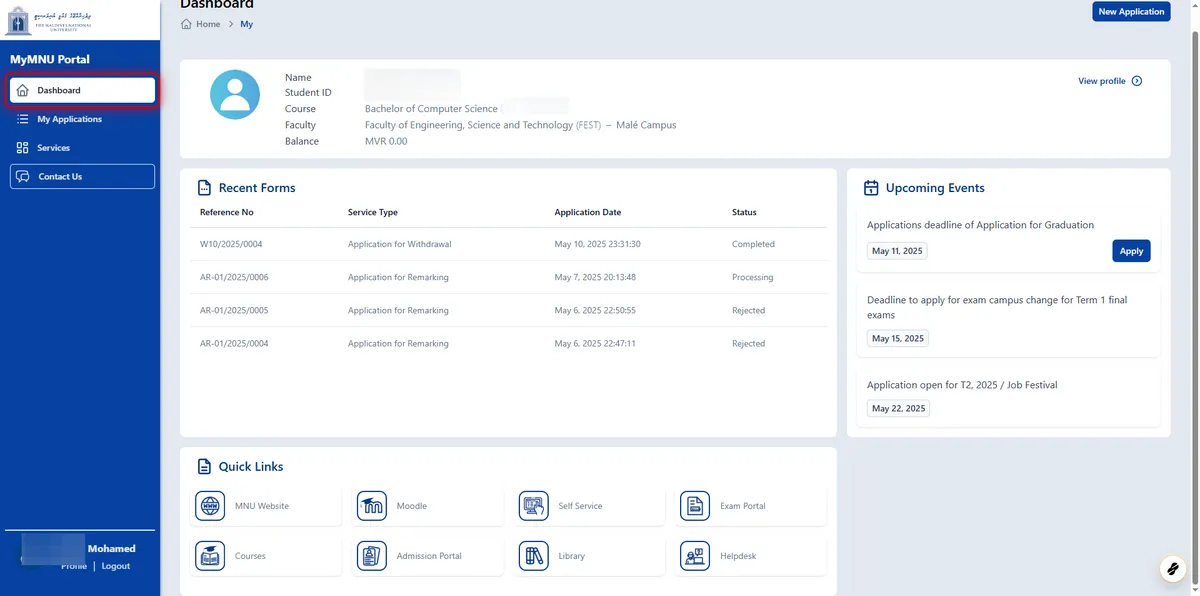1200x596 pixels.
Task: Click the Exam Portal icon
Action: point(695,506)
